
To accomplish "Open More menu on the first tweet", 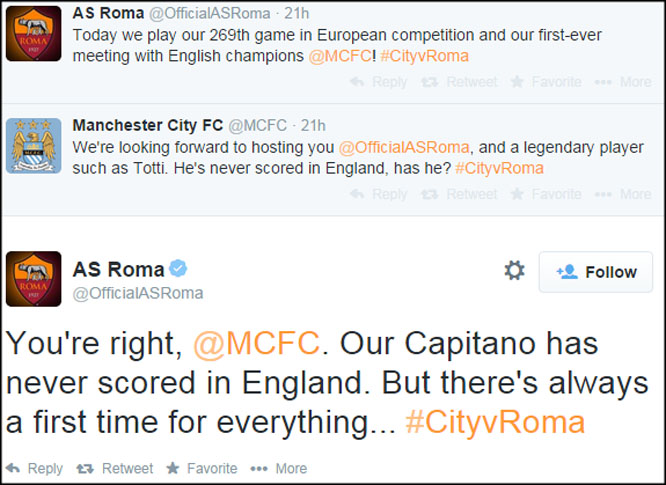I will [623, 82].
